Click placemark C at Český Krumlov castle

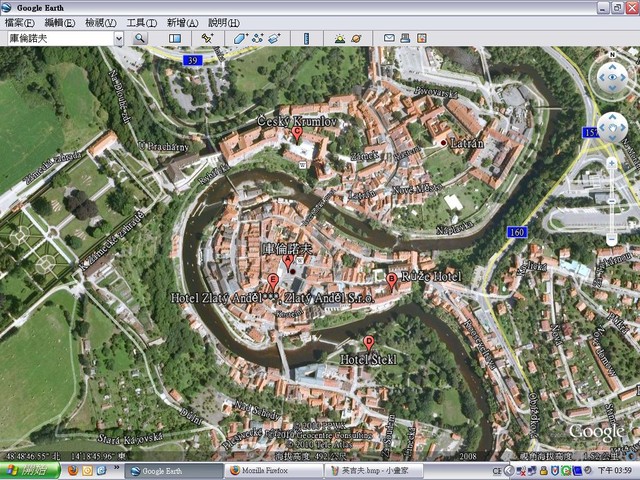[x=297, y=135]
